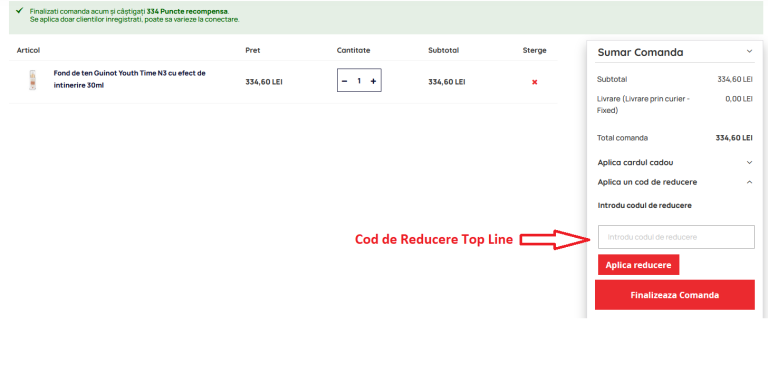Open the Fond de ten Guinot Youth Time product link

(x=129, y=79)
